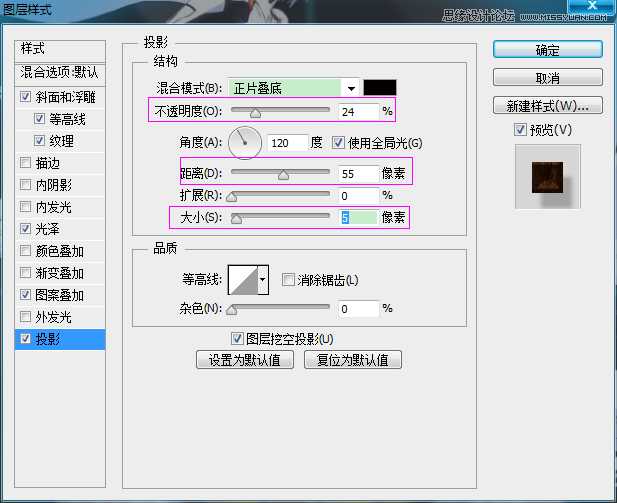Enable the 渐变叠加 style checkbox
The height and width of the screenshot is (503, 617).
pyautogui.click(x=25, y=273)
